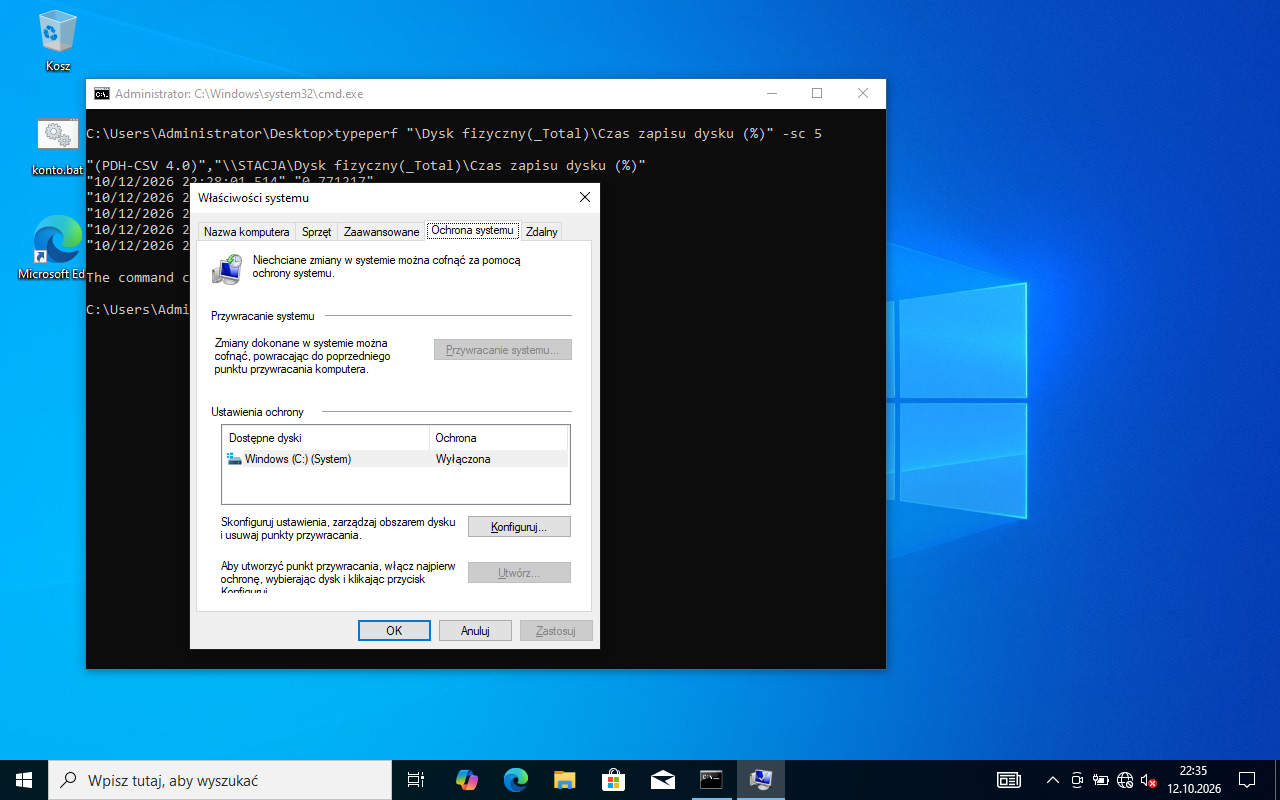Open the Zaawansowane tab
The height and width of the screenshot is (800, 1280).
point(381,231)
